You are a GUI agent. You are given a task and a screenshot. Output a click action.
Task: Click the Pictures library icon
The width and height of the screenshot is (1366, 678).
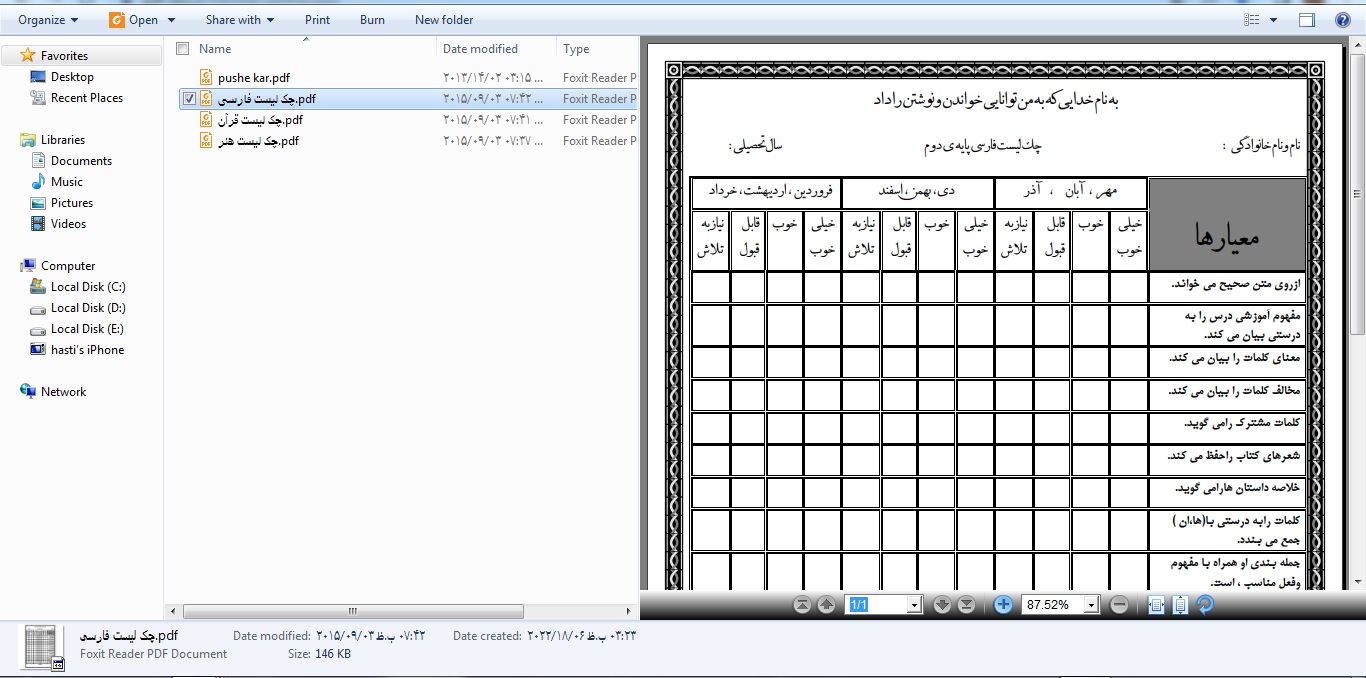pos(39,203)
